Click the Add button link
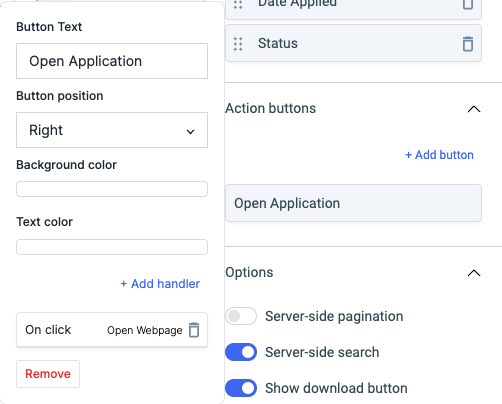 click(439, 155)
